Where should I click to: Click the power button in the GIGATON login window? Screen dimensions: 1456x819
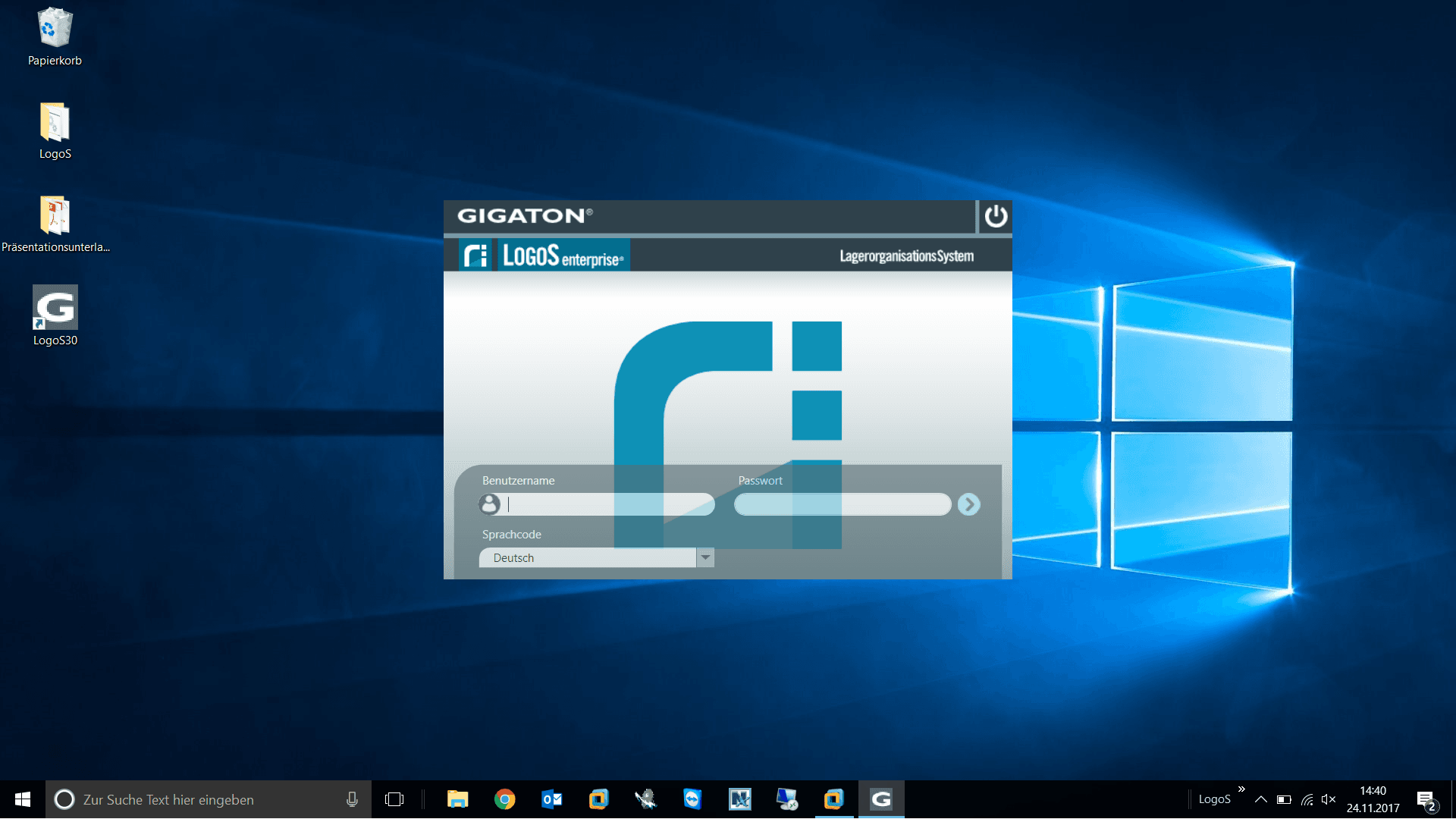[x=996, y=217]
